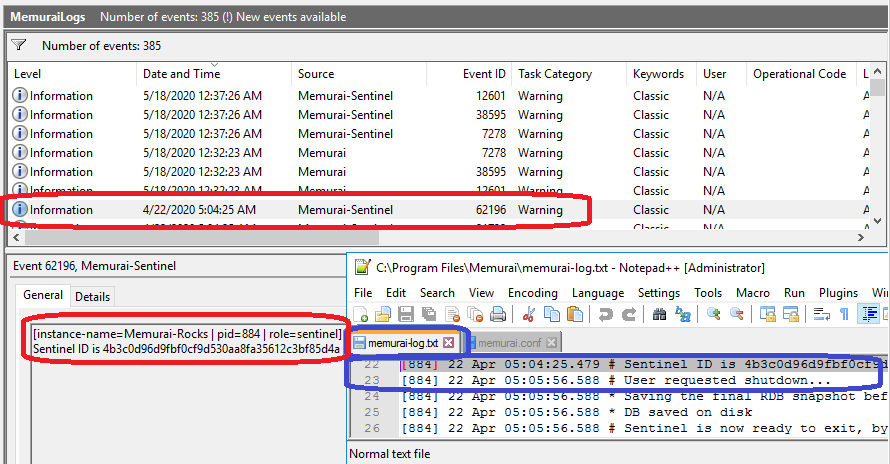
Task: Click the Find binoculars icon
Action: pyautogui.click(x=660, y=314)
